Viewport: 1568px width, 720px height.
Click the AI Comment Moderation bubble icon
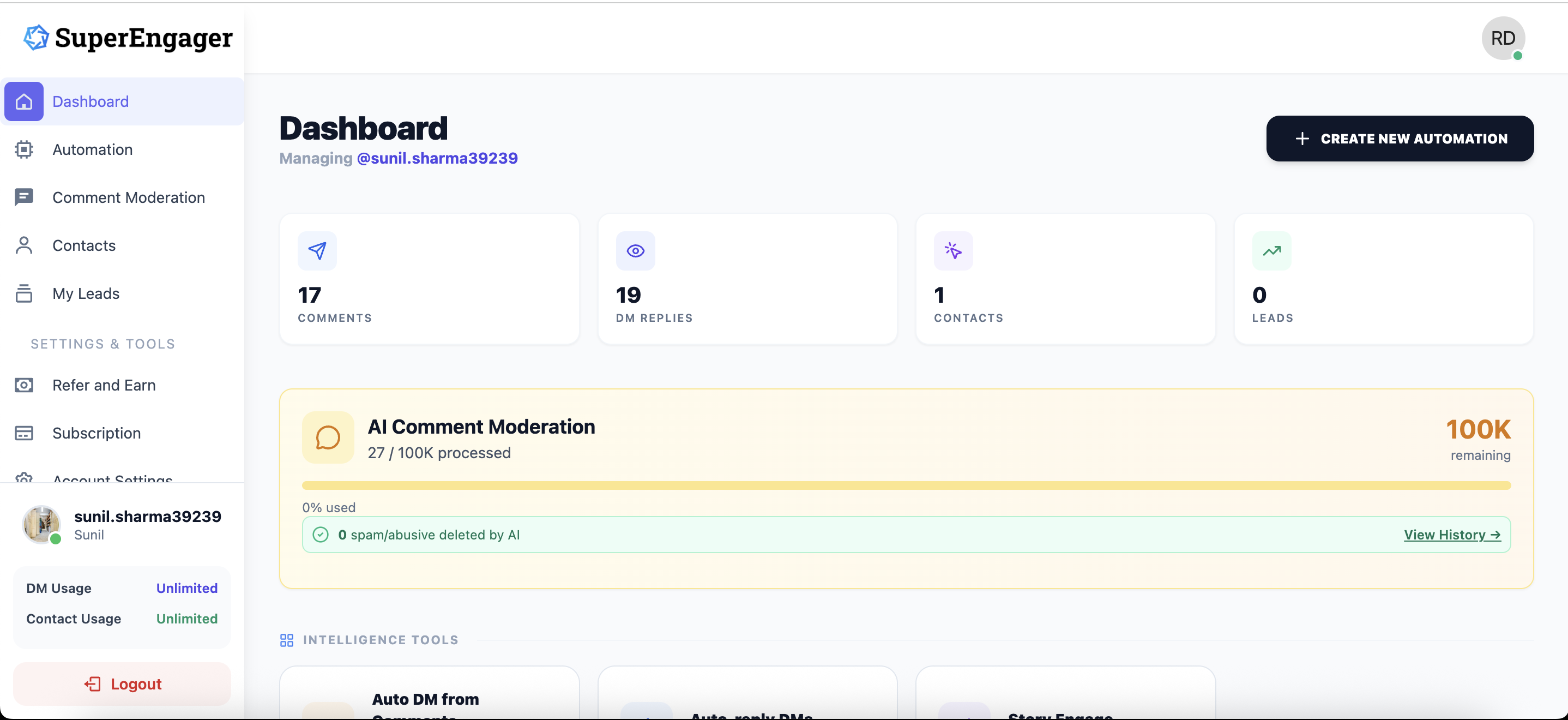tap(328, 437)
